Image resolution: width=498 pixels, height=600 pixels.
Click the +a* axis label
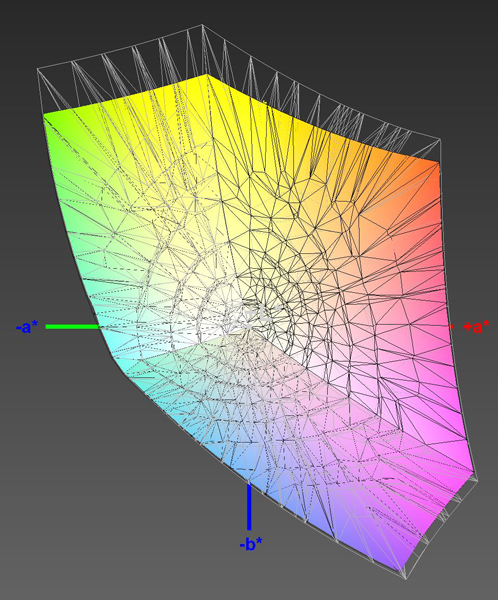coord(476,327)
